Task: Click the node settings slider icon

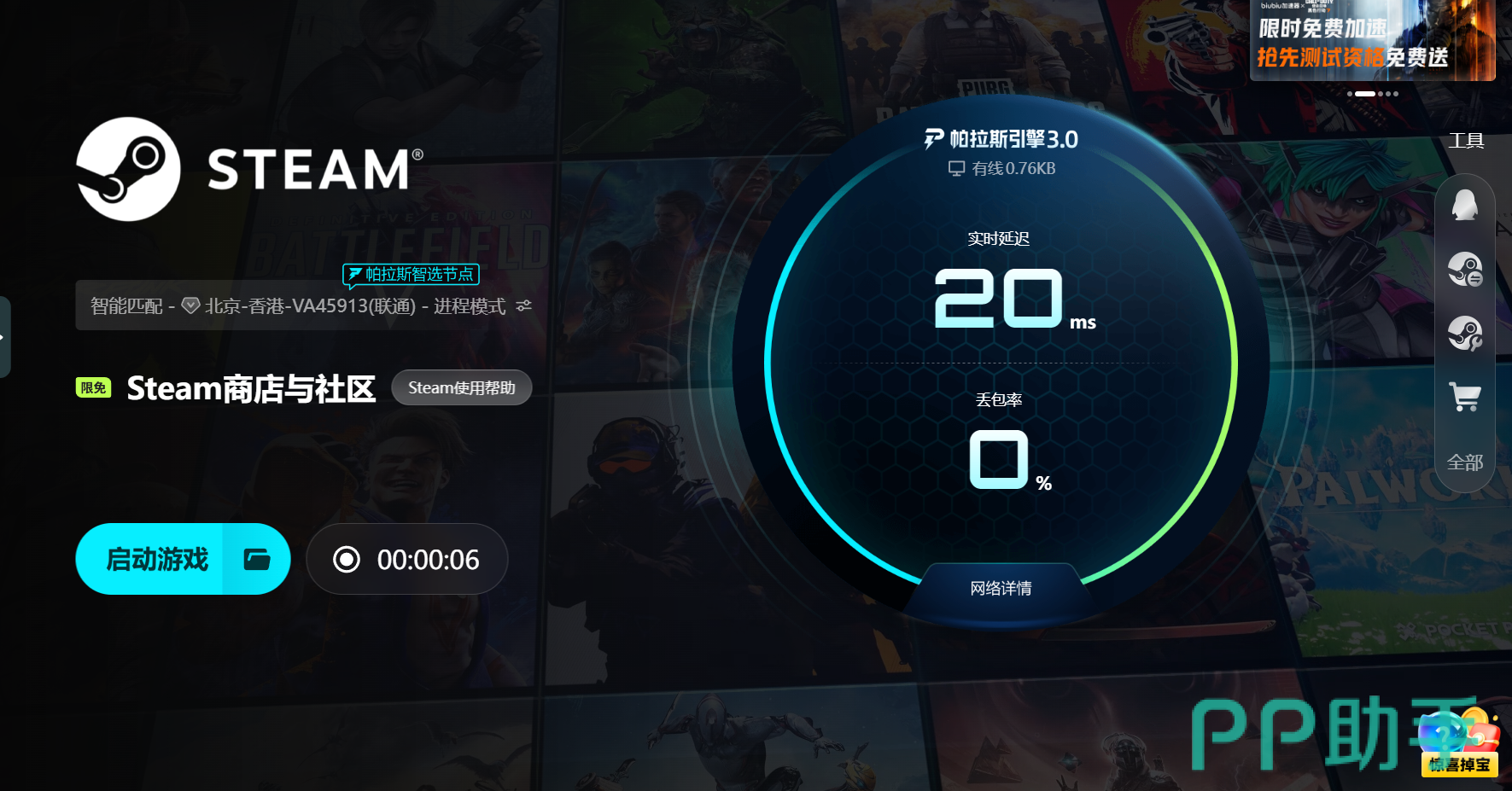Action: [x=524, y=305]
